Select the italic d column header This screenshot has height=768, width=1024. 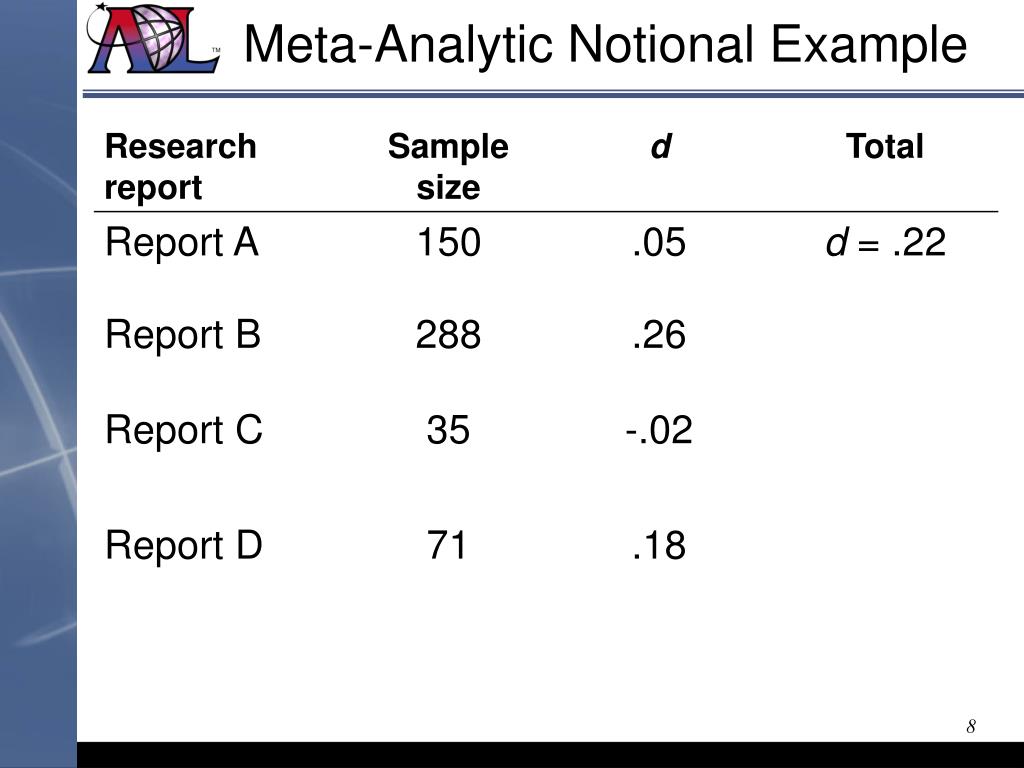point(660,146)
